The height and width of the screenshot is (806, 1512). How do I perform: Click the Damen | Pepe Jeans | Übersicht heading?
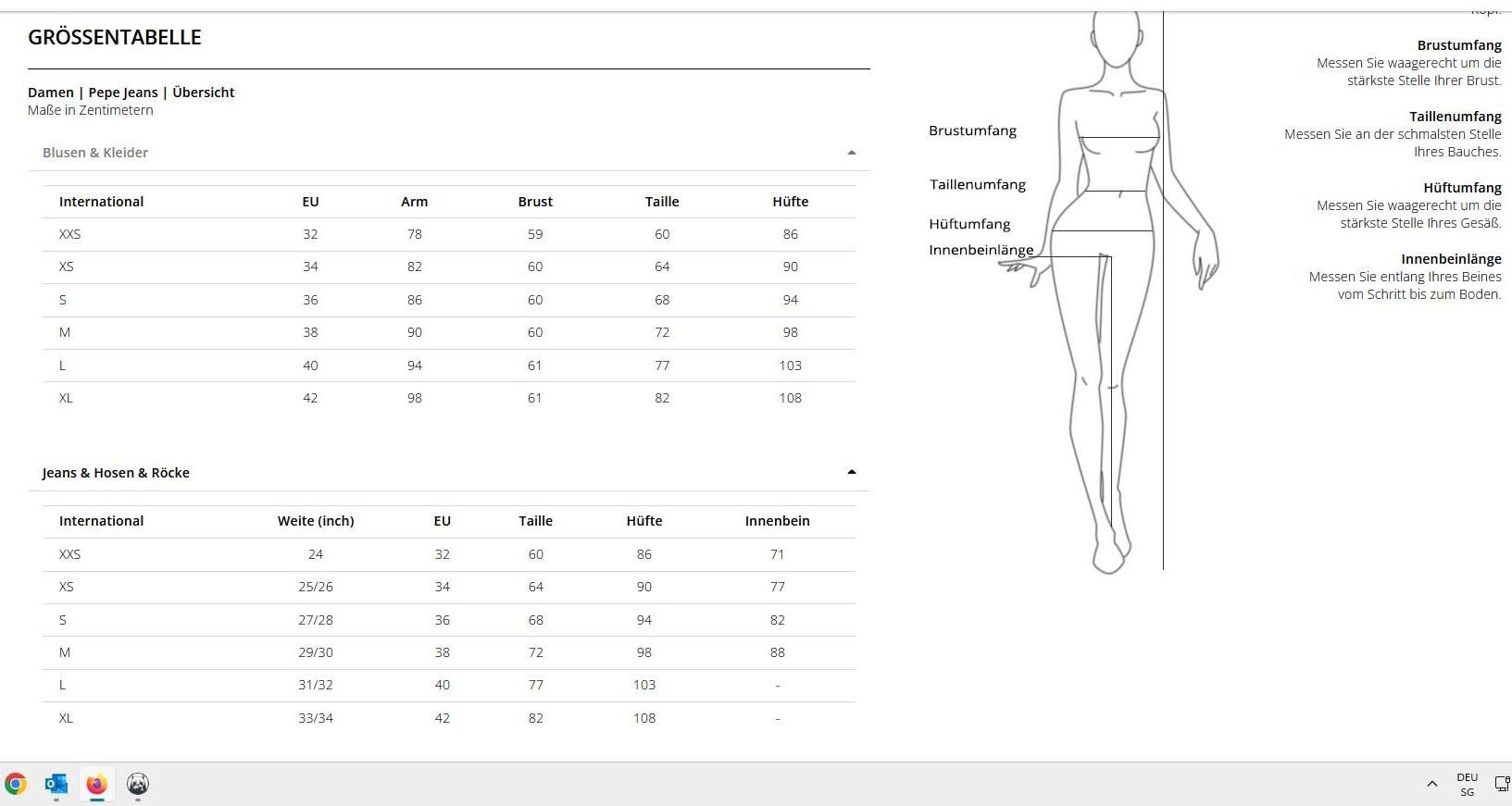click(x=131, y=93)
